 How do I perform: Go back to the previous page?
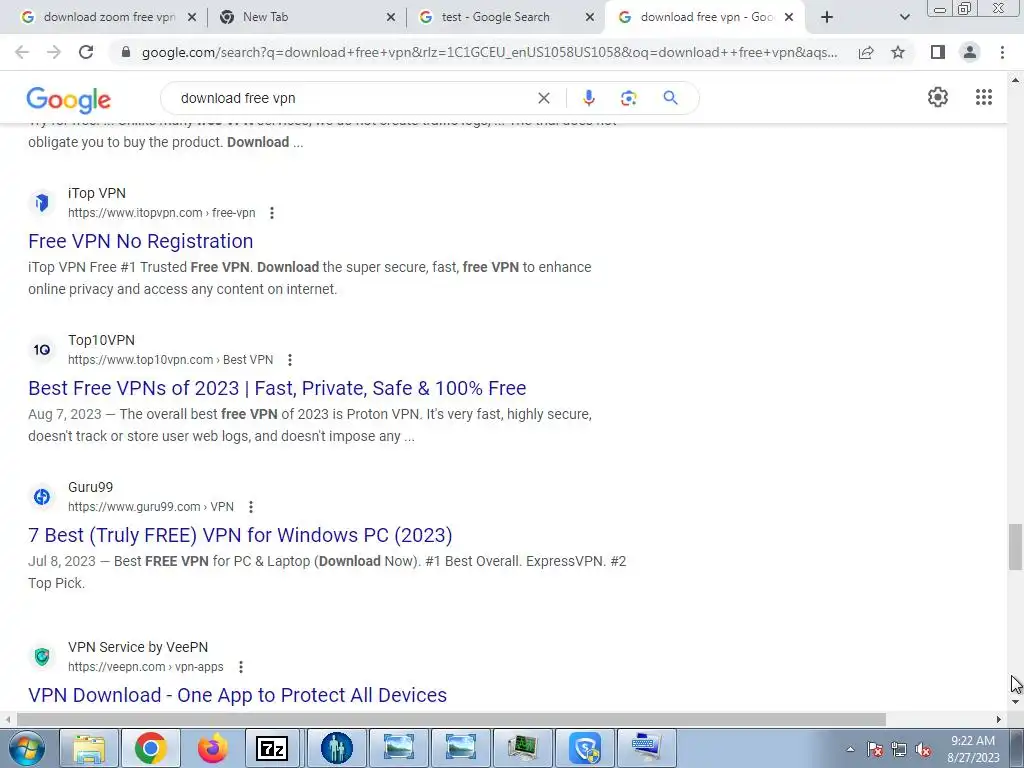[x=22, y=52]
